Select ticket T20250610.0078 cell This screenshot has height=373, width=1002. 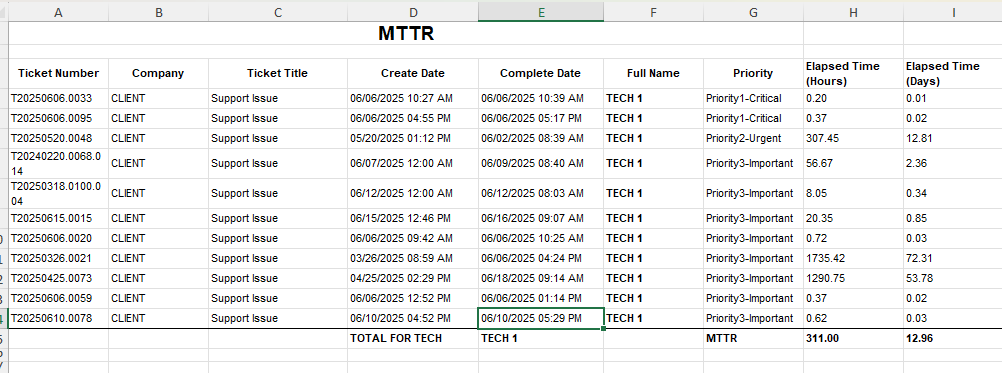pos(58,318)
